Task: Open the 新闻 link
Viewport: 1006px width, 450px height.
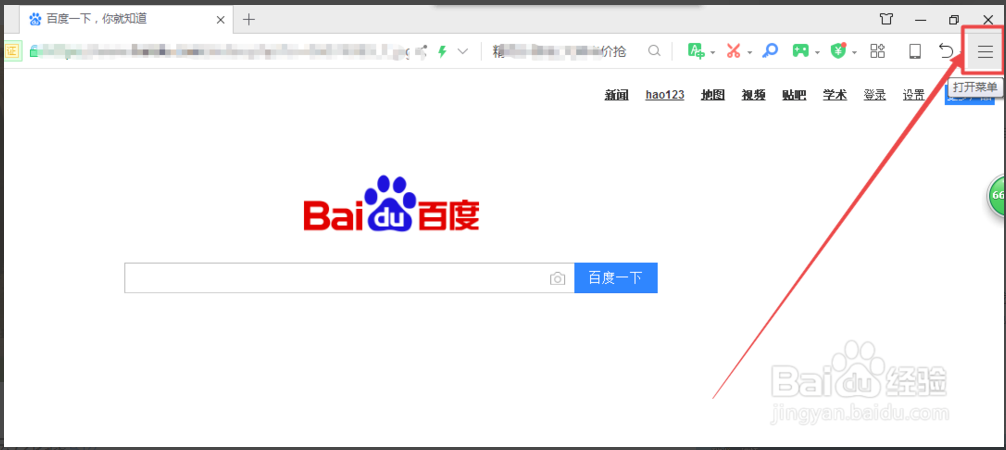Action: (x=617, y=95)
